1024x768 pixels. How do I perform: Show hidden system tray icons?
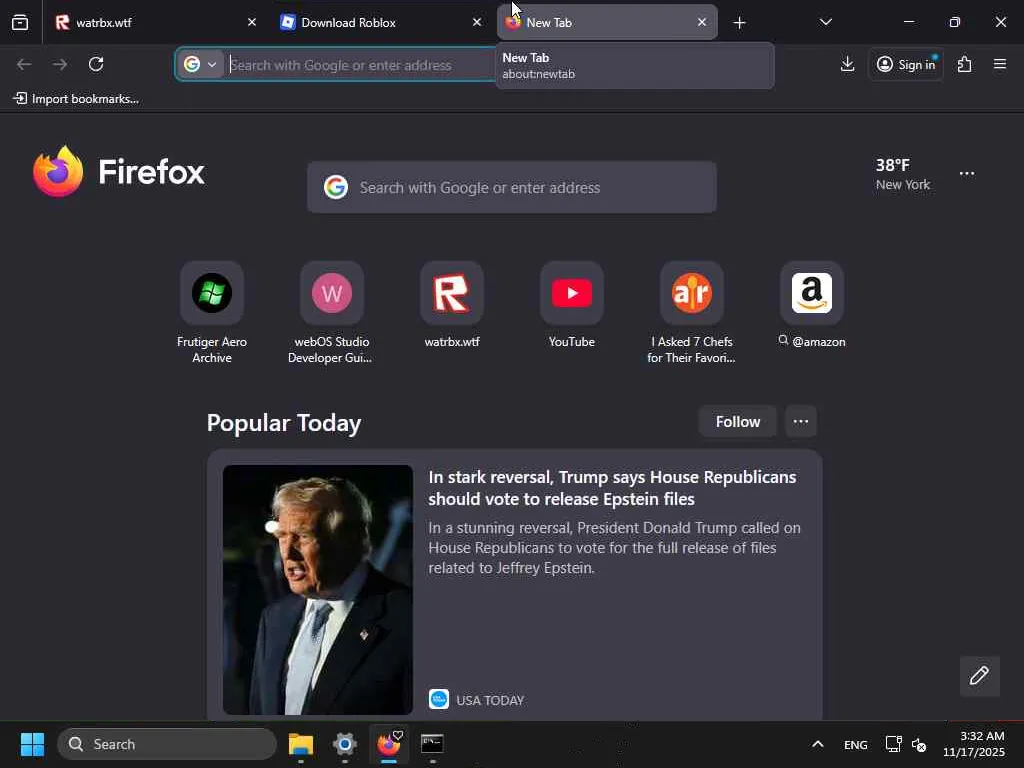tap(818, 744)
